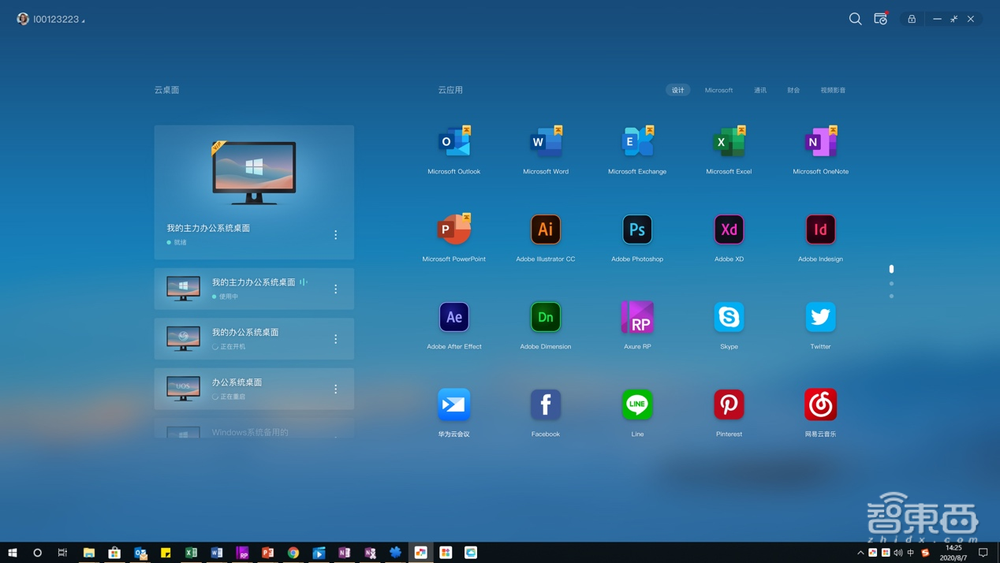Click the Windows Start button in taskbar
Viewport: 1000px width, 563px height.
coord(13,553)
